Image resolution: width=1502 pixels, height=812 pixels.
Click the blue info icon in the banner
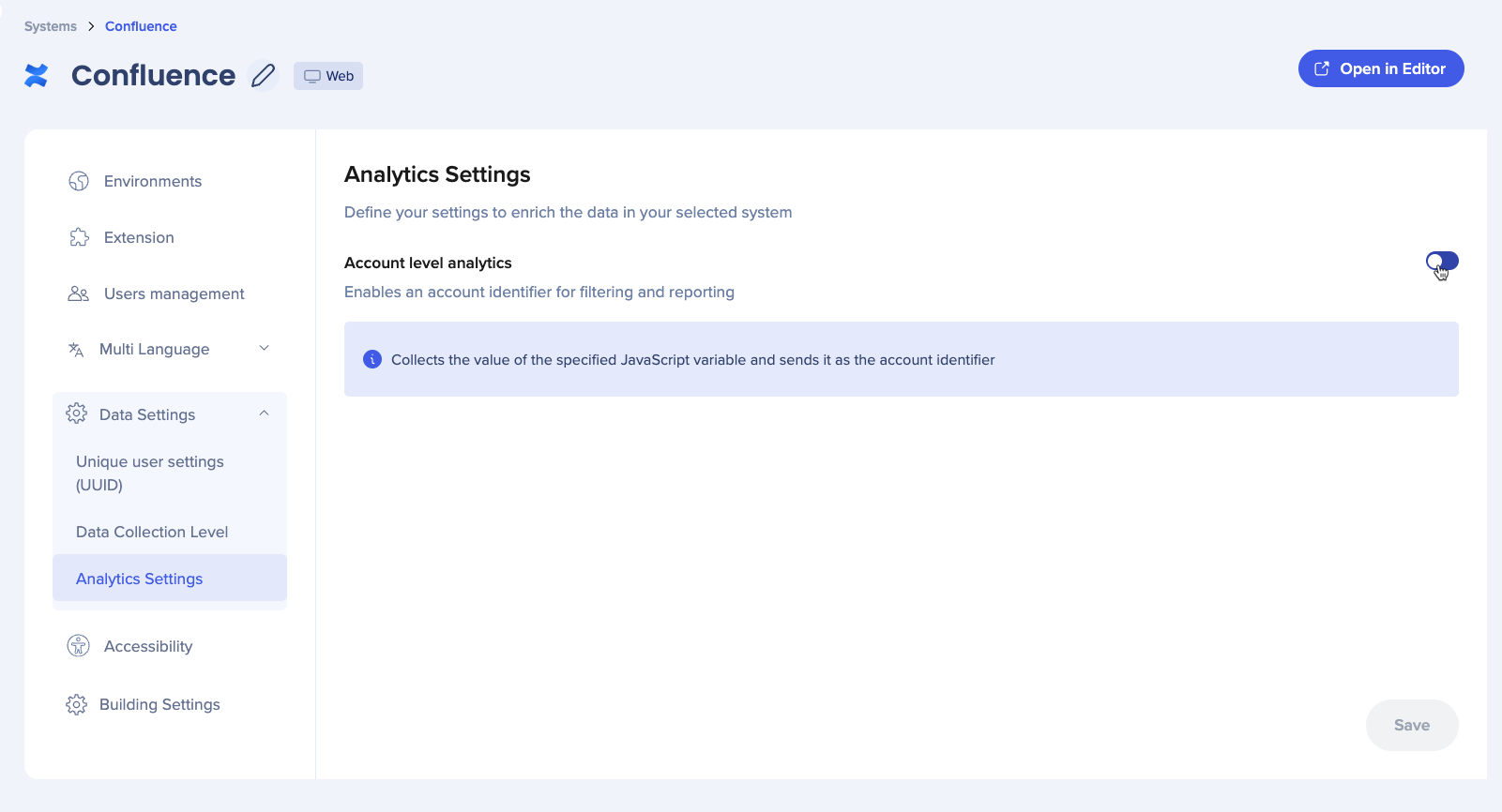pos(372,359)
